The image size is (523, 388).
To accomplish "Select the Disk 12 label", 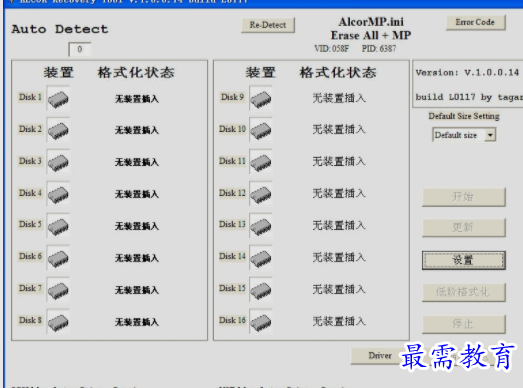I will click(232, 193).
